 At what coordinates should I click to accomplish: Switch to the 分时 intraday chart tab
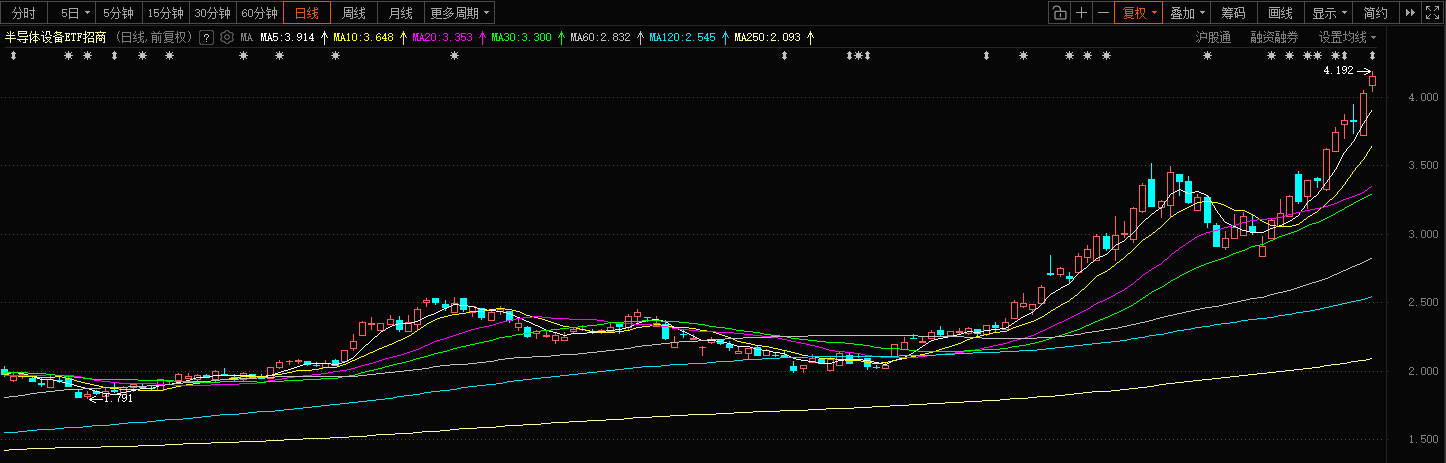23,13
